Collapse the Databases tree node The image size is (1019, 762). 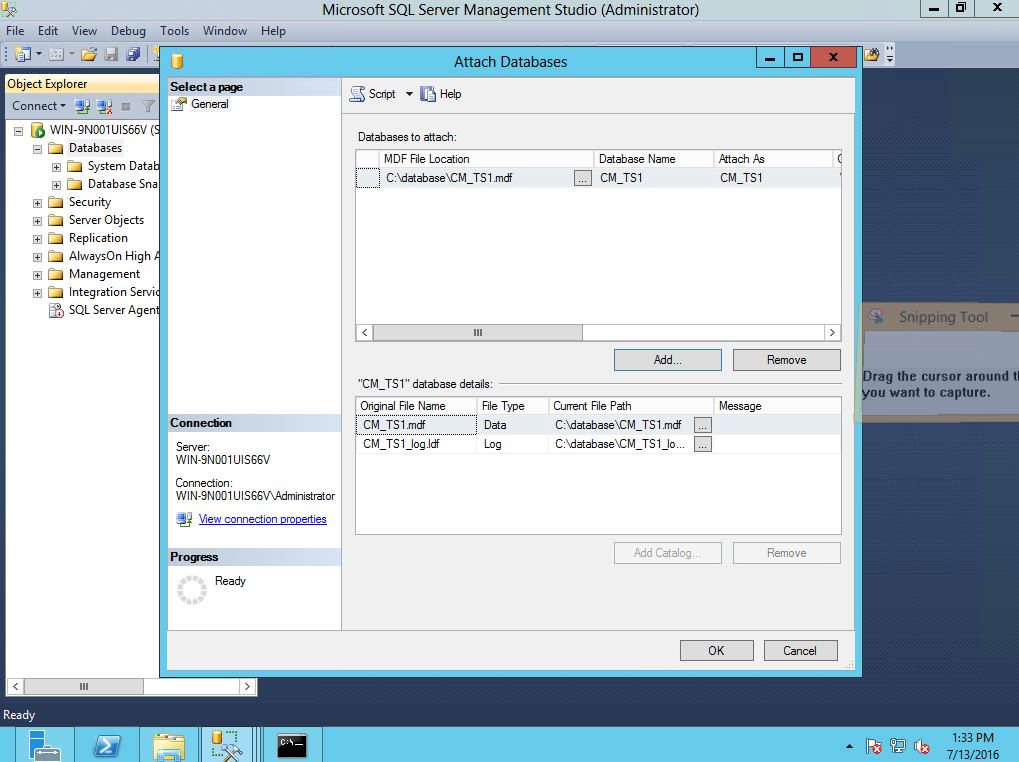(38, 149)
